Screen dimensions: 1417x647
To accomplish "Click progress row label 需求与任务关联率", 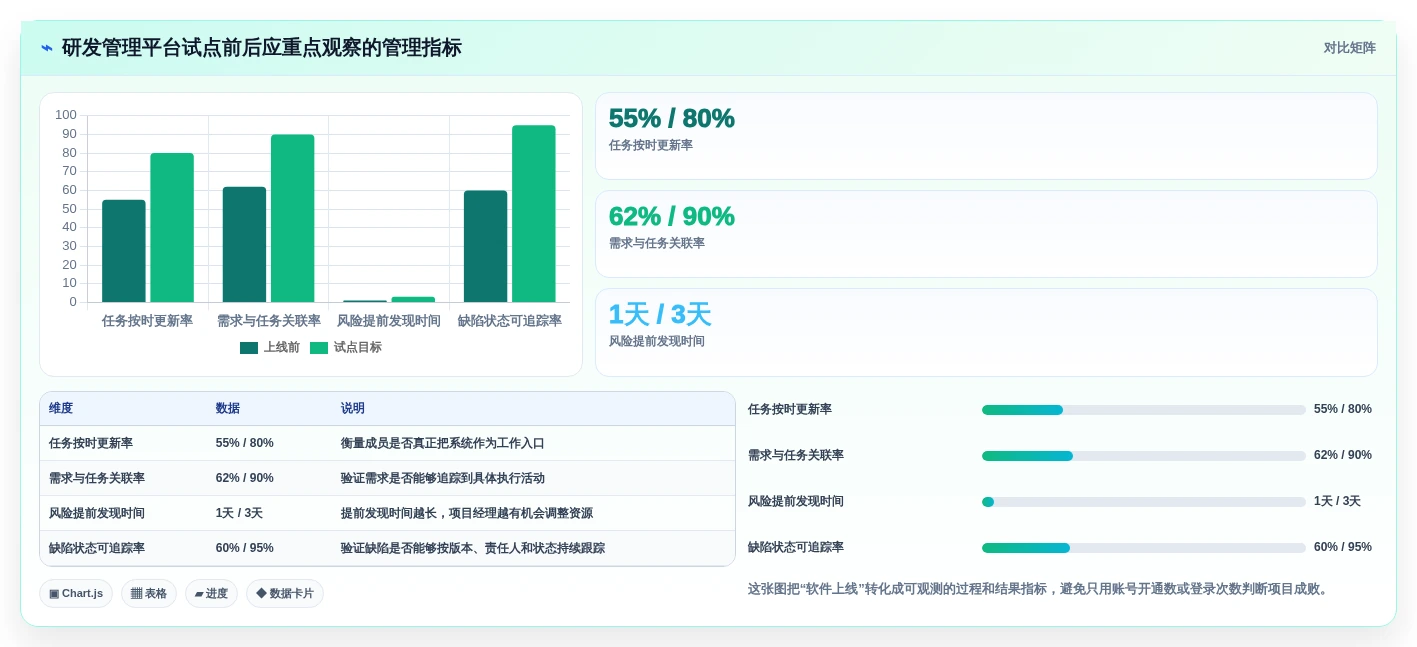I will [x=796, y=455].
